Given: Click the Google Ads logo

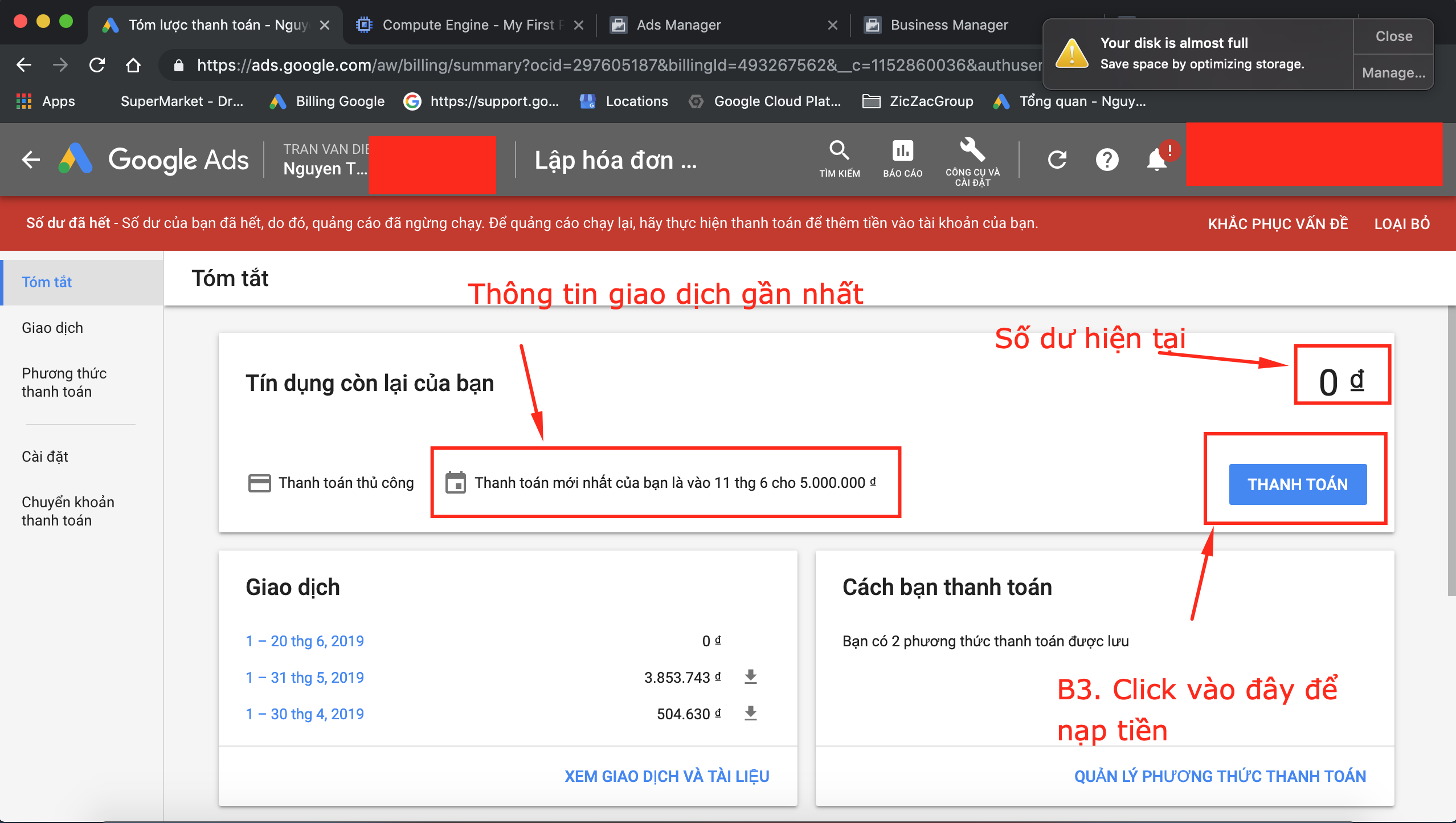Looking at the screenshot, I should point(154,160).
